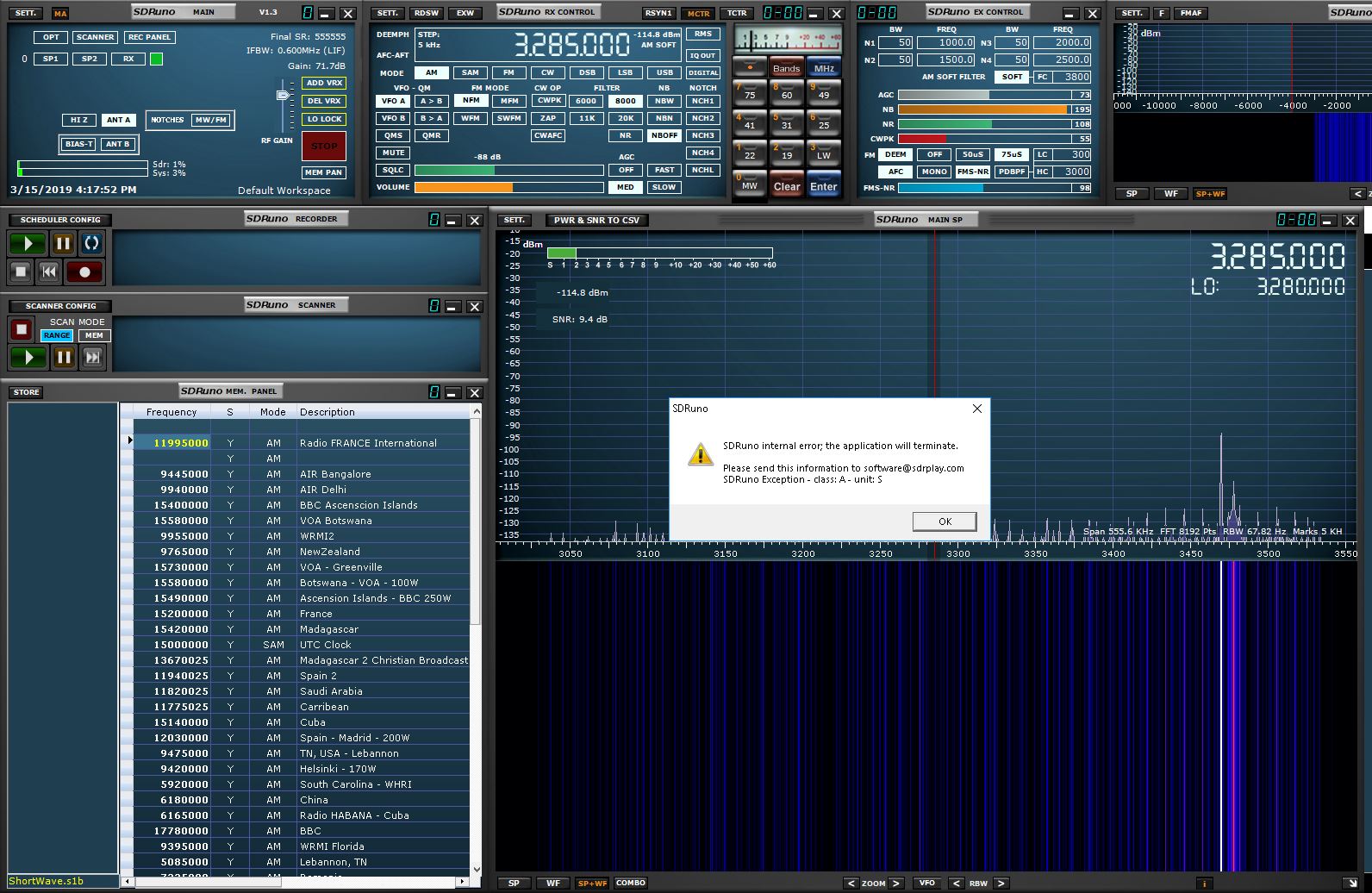
Task: Switch demodulation mode to USB
Action: pyautogui.click(x=664, y=72)
